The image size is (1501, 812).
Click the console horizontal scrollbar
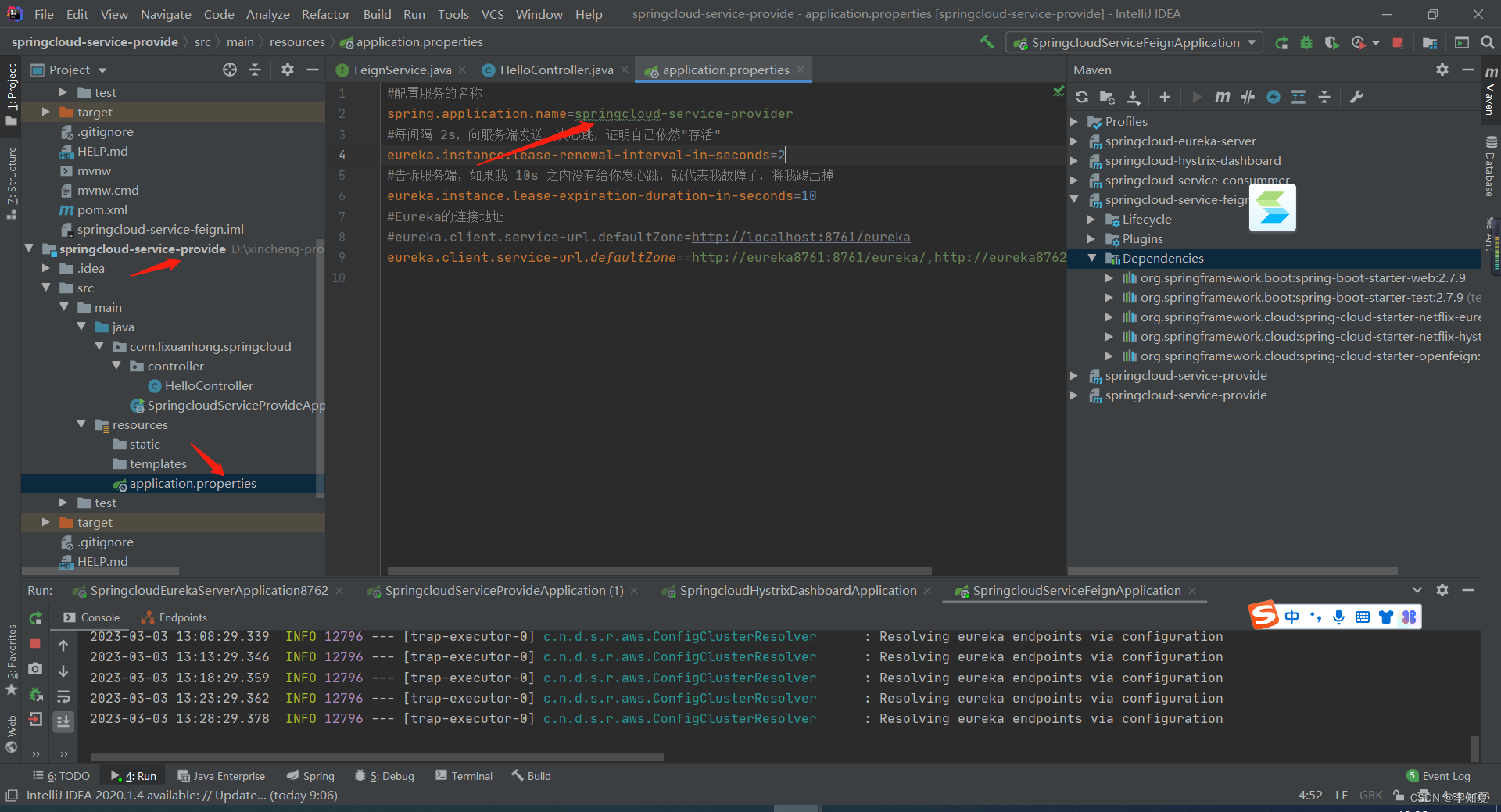(x=377, y=757)
